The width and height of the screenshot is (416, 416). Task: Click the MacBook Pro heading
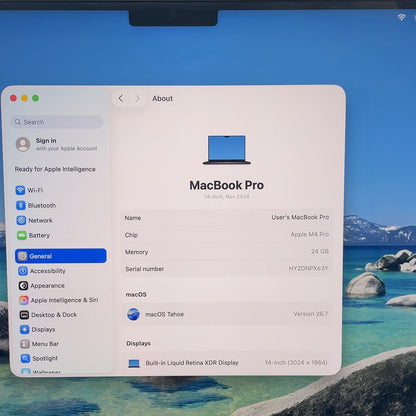point(227,185)
